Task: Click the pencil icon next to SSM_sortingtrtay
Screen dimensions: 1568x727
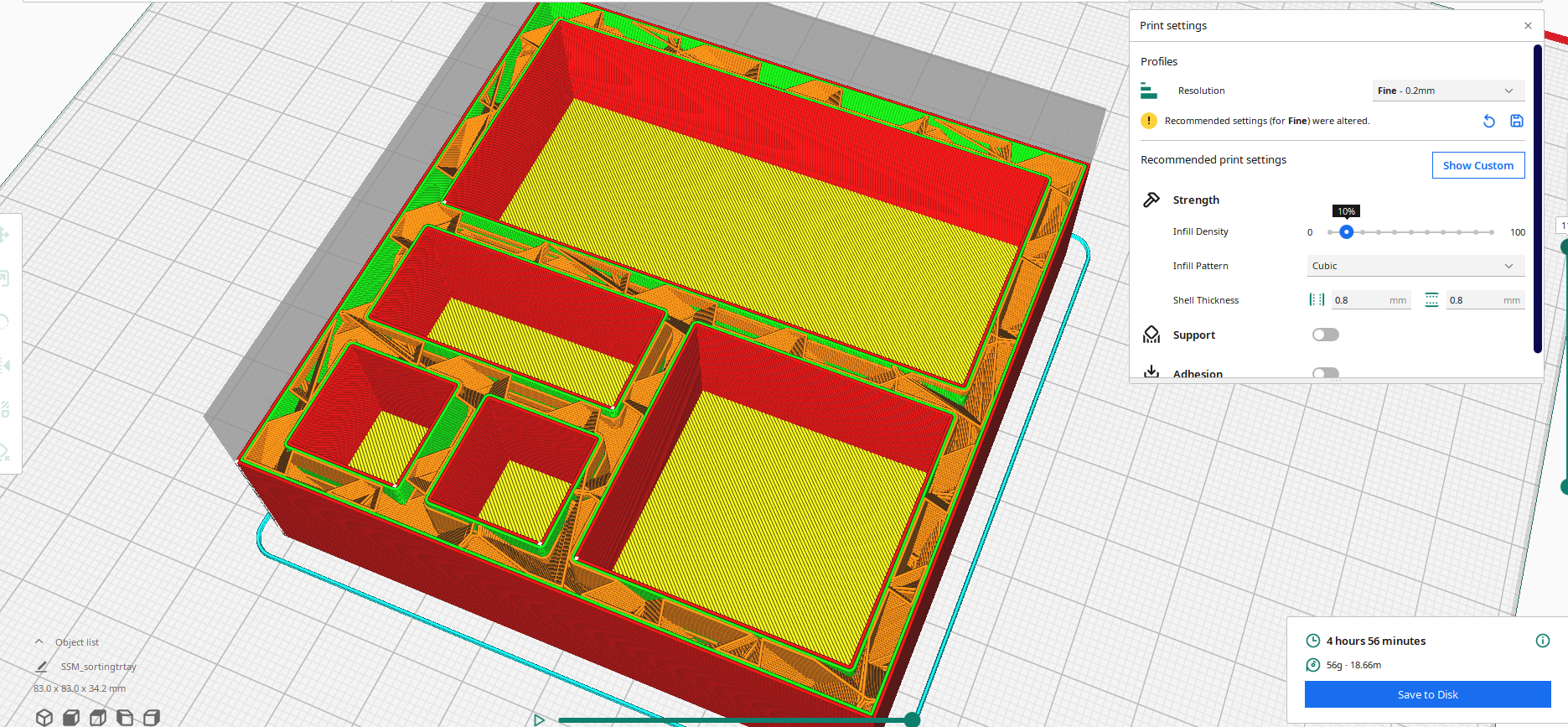Action: (41, 667)
